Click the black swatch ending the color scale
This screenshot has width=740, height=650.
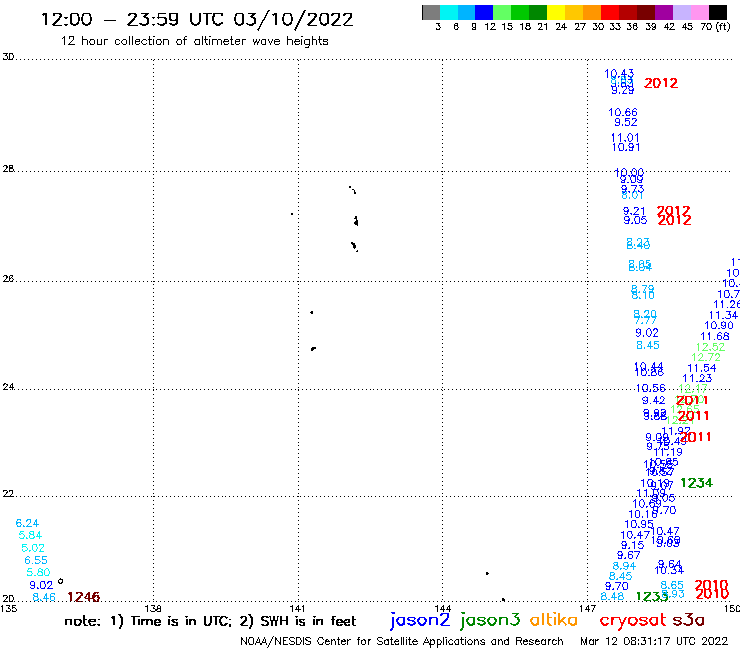pos(717,12)
